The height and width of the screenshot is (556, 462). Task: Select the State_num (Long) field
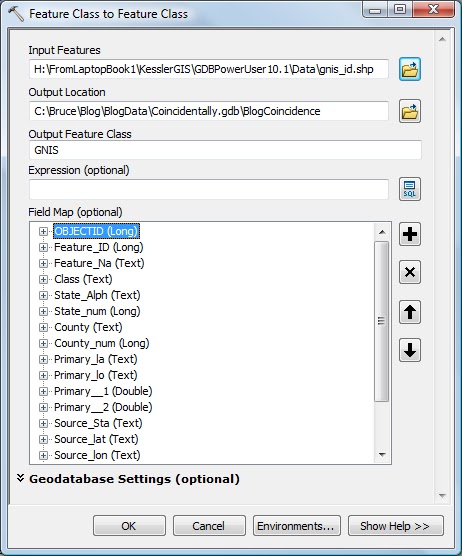(97, 311)
